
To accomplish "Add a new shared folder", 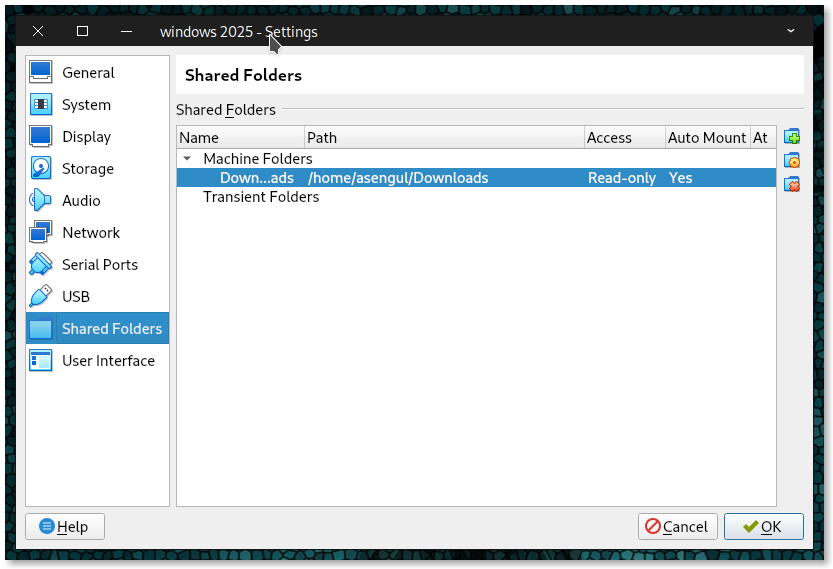I will click(792, 137).
